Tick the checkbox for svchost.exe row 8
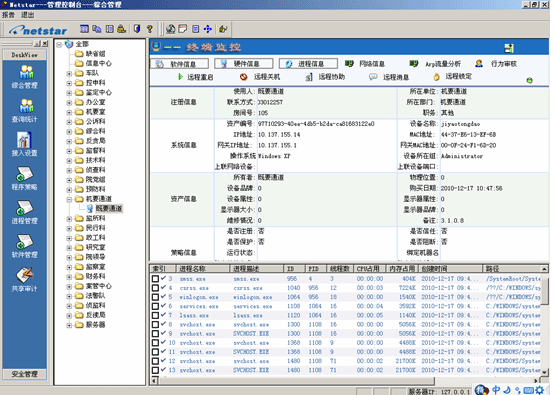This screenshot has height=395, width=554. coord(155,325)
